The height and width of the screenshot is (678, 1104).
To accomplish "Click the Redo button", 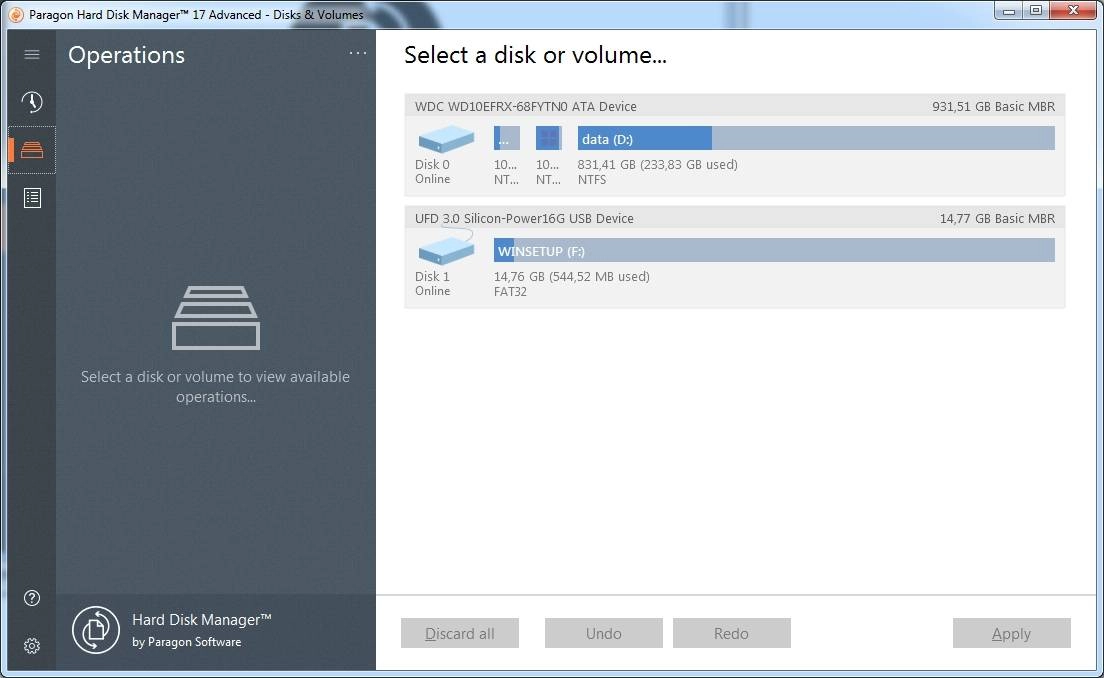I will [732, 633].
